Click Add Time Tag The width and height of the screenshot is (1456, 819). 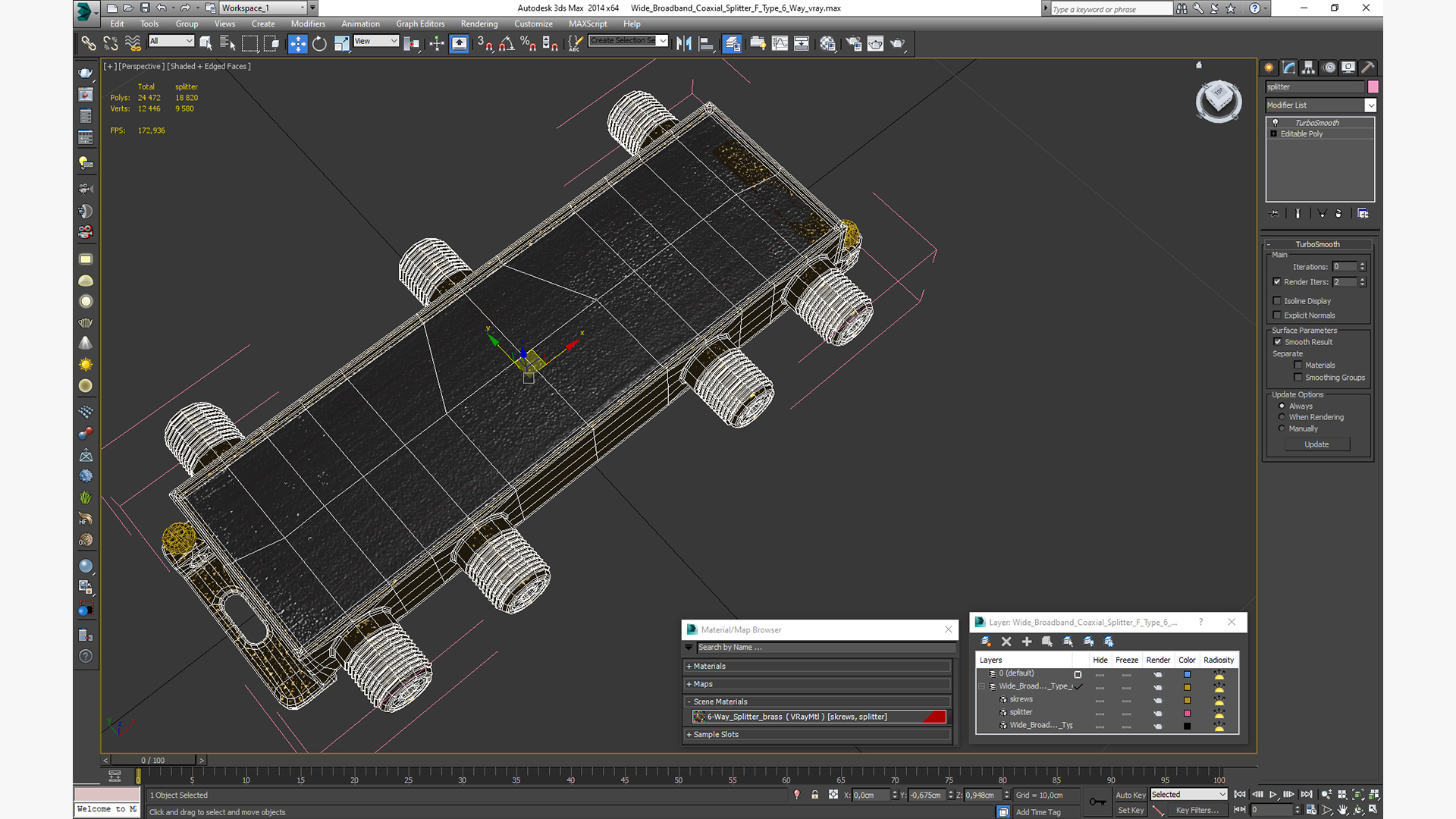pos(1038,812)
